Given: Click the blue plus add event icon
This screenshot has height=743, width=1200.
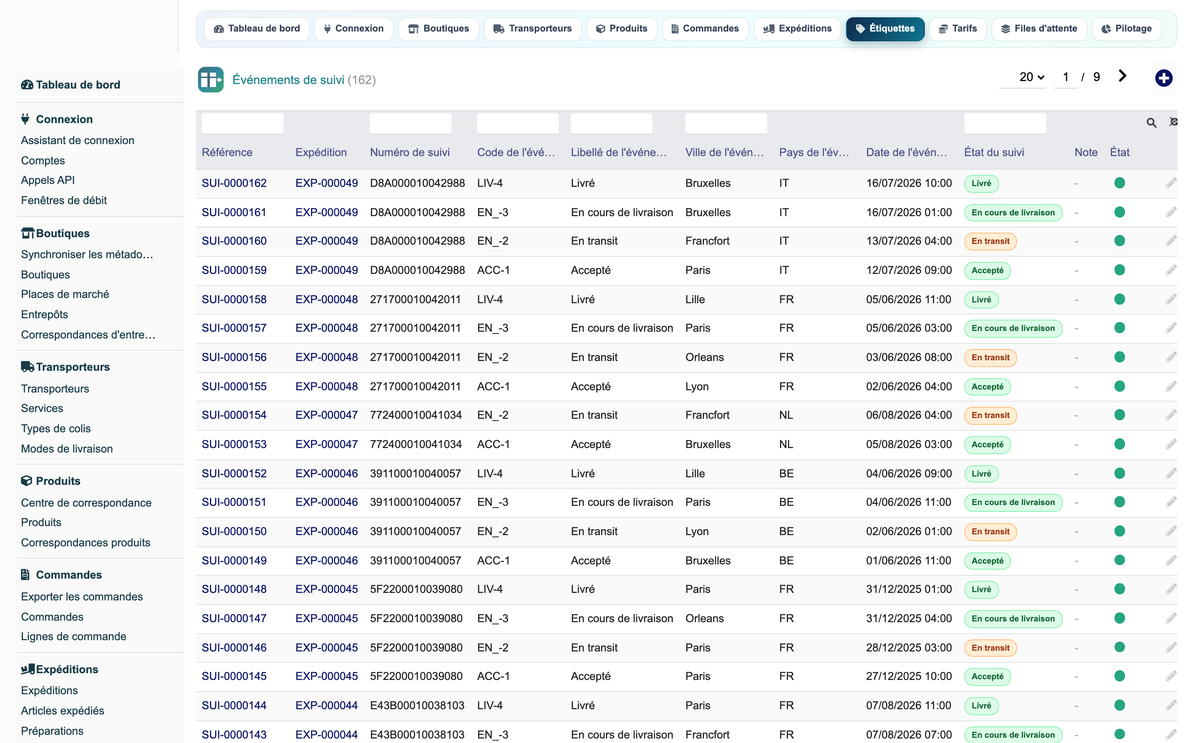Looking at the screenshot, I should [1163, 78].
